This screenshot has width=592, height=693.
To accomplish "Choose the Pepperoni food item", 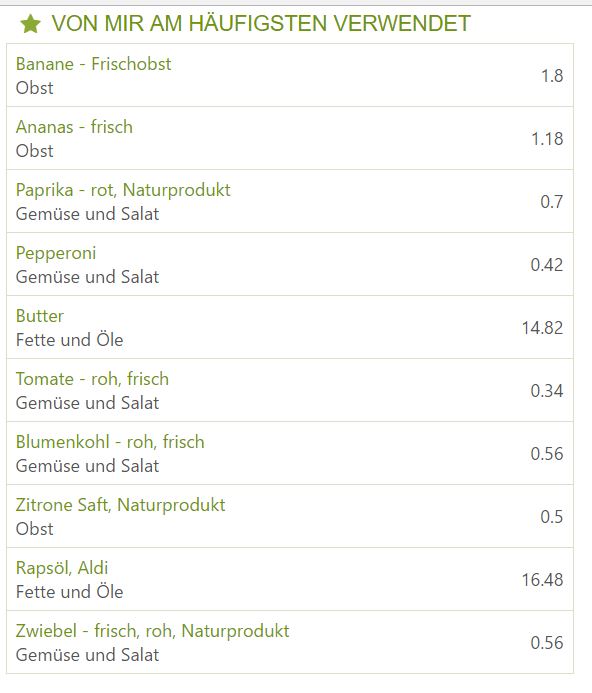I will [x=56, y=254].
